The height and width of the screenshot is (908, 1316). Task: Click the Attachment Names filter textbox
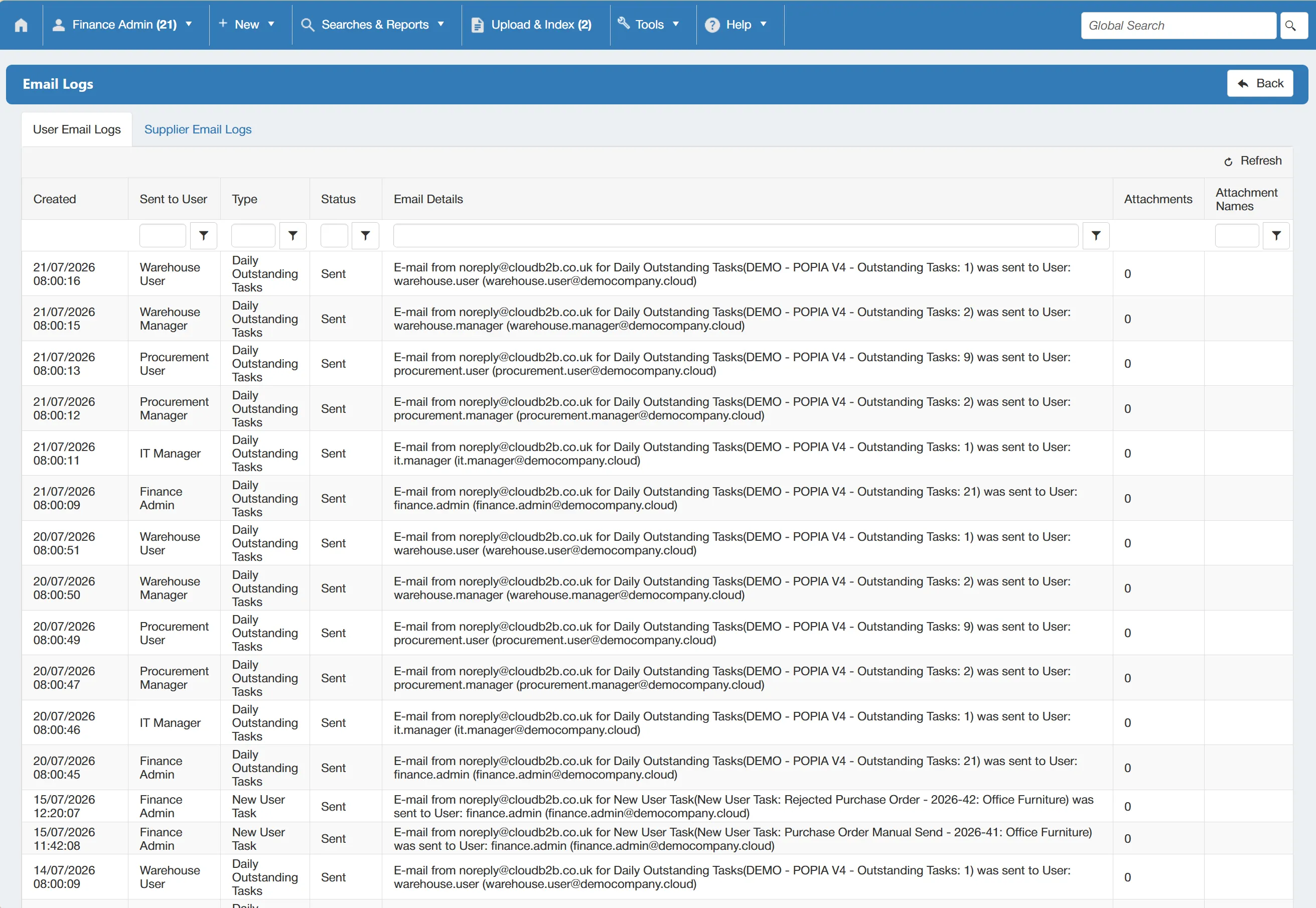pos(1237,236)
